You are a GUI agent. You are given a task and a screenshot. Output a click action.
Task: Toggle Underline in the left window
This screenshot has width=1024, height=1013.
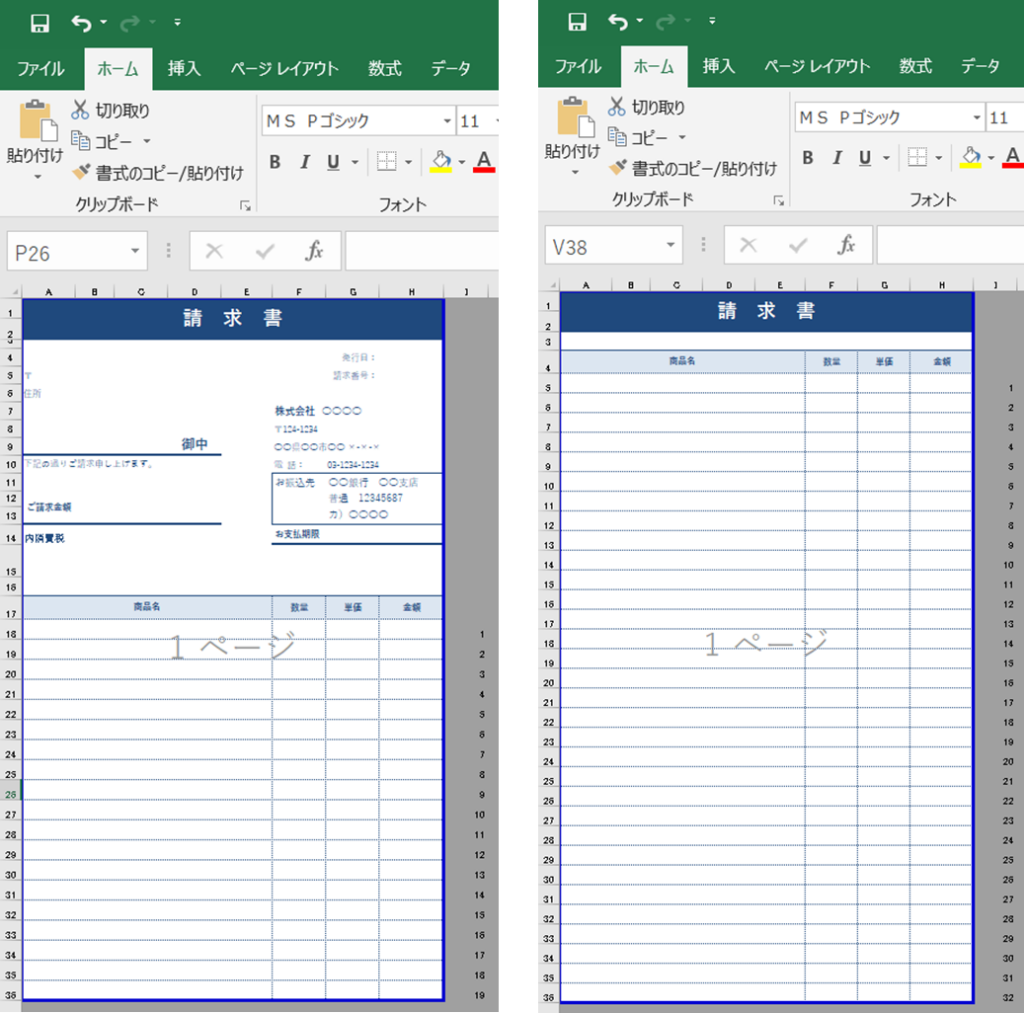coord(333,161)
